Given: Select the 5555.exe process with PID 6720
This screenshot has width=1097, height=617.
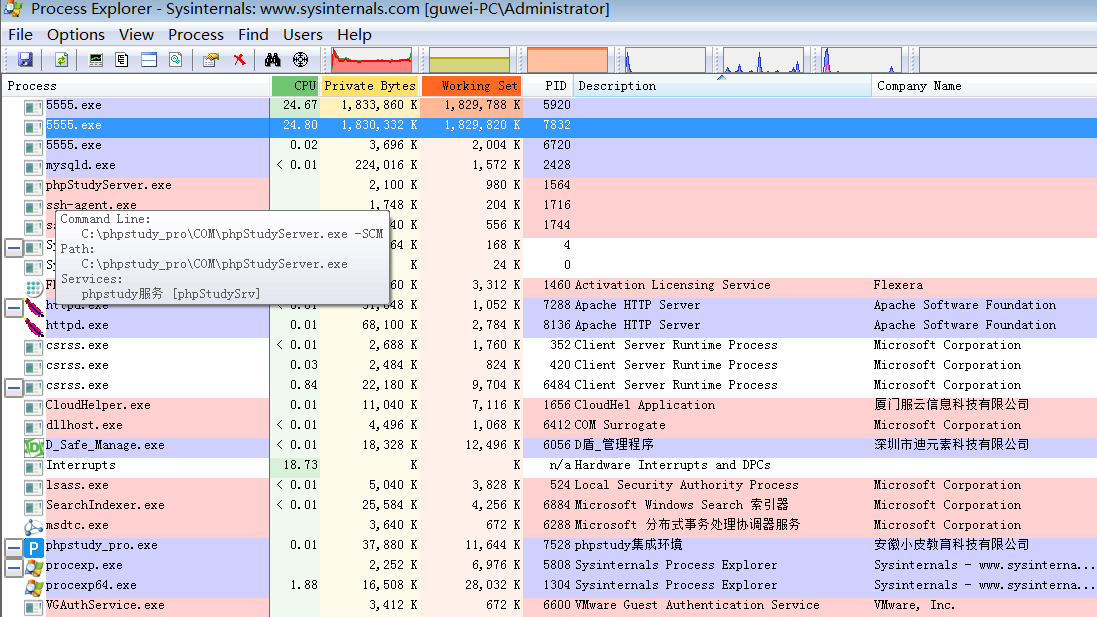Looking at the screenshot, I should (x=548, y=146).
